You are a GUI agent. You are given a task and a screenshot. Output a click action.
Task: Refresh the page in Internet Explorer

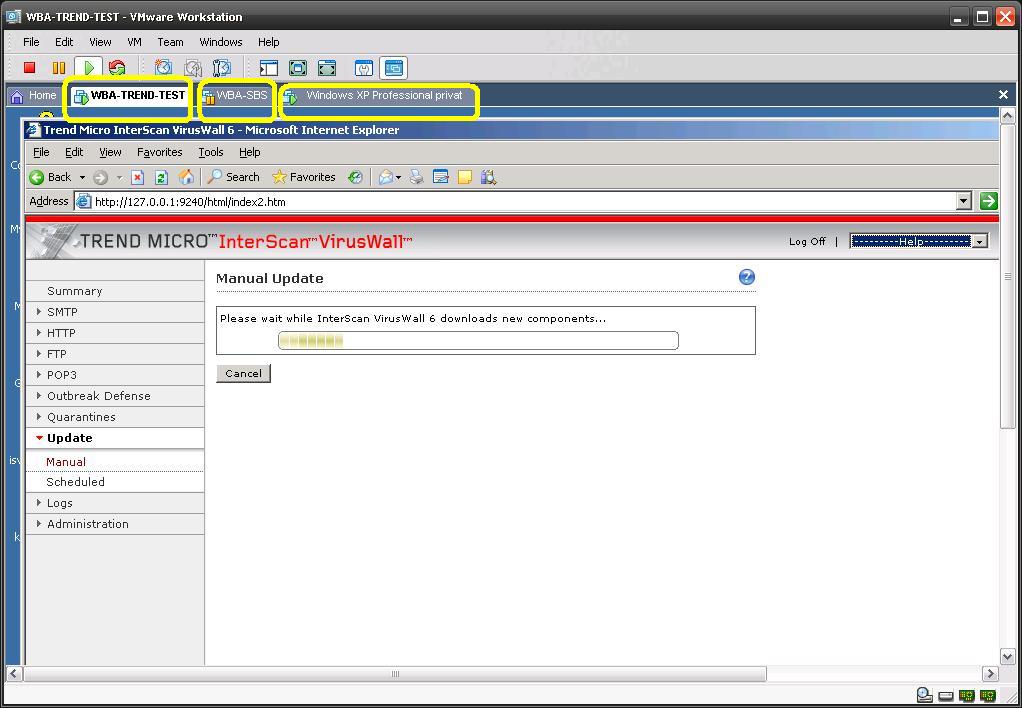point(161,177)
